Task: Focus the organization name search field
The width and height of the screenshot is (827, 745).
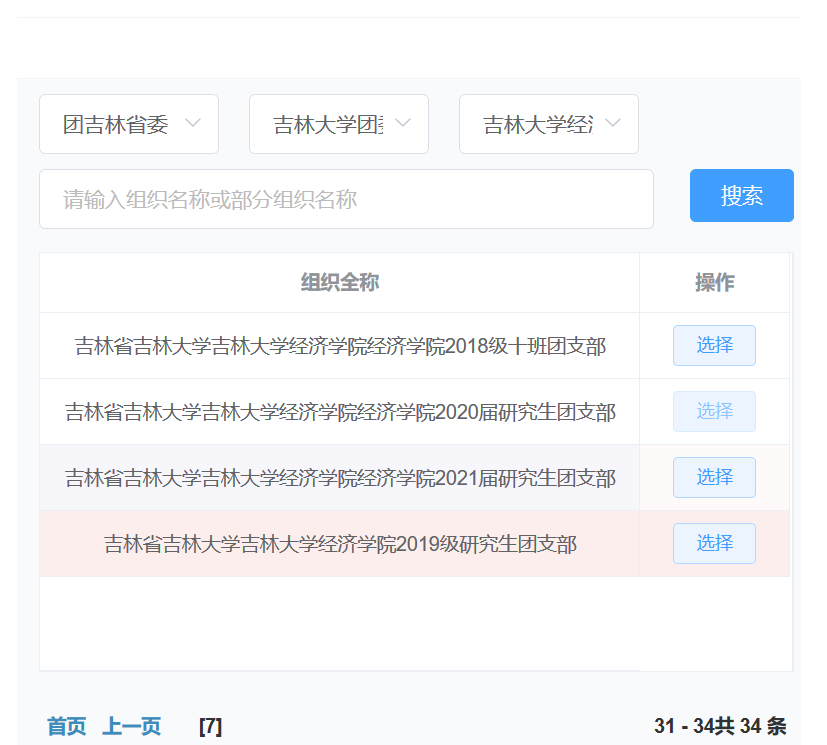Action: point(346,199)
